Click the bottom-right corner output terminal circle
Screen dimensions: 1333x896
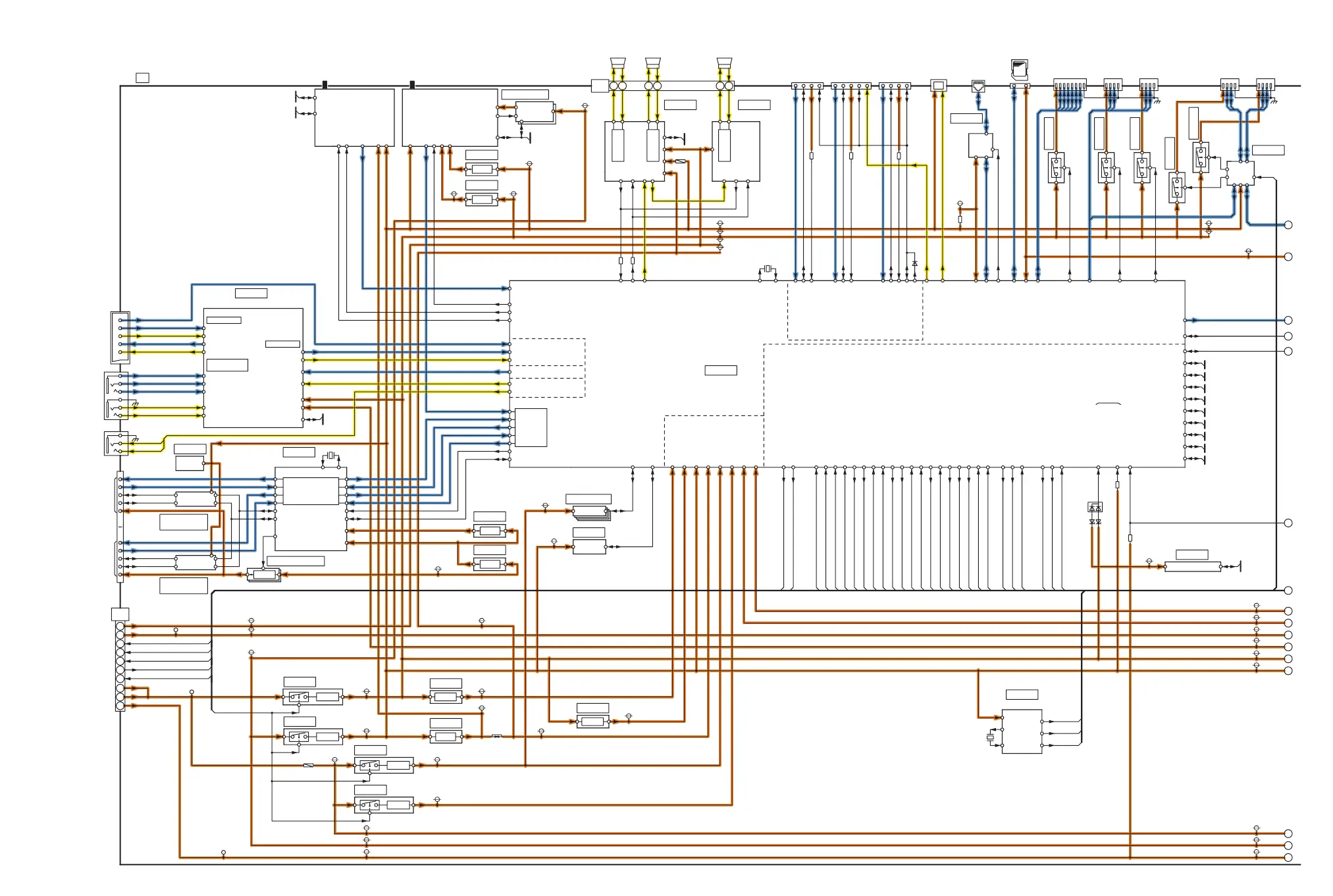coord(1288,858)
